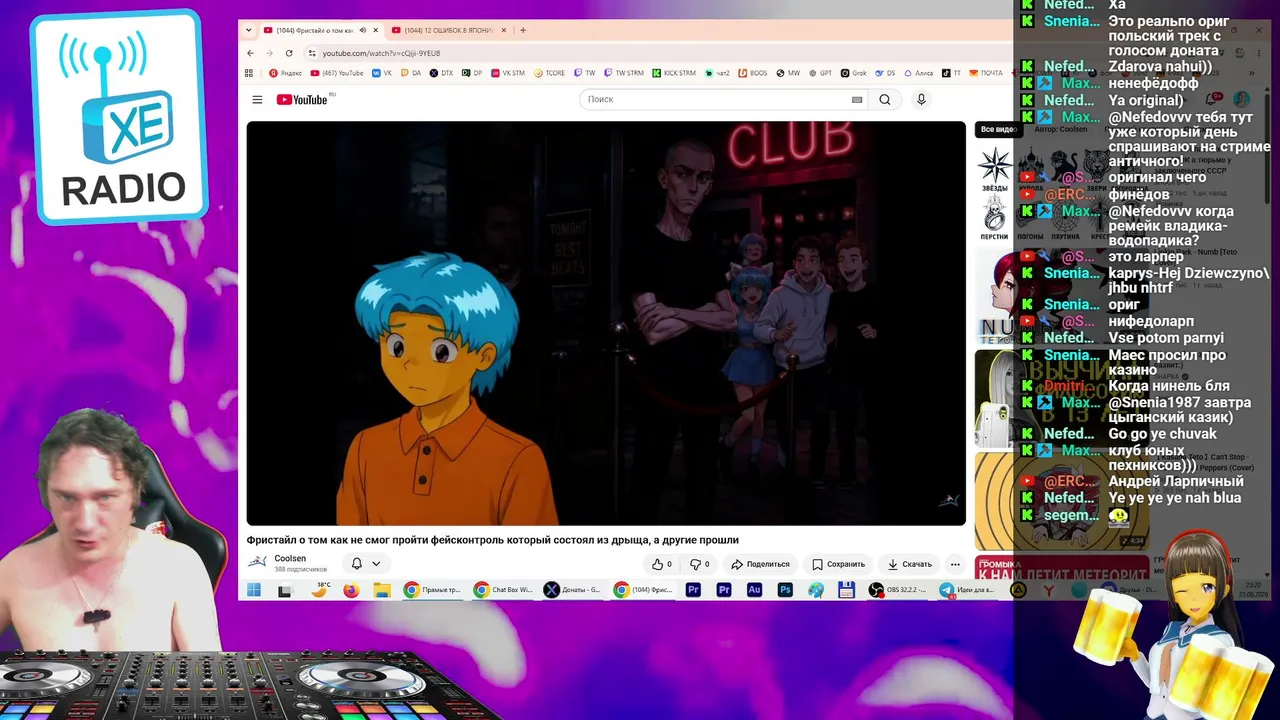Screen dimensions: 1280x720
Task: Open Firefox from the taskbar
Action: [x=350, y=591]
